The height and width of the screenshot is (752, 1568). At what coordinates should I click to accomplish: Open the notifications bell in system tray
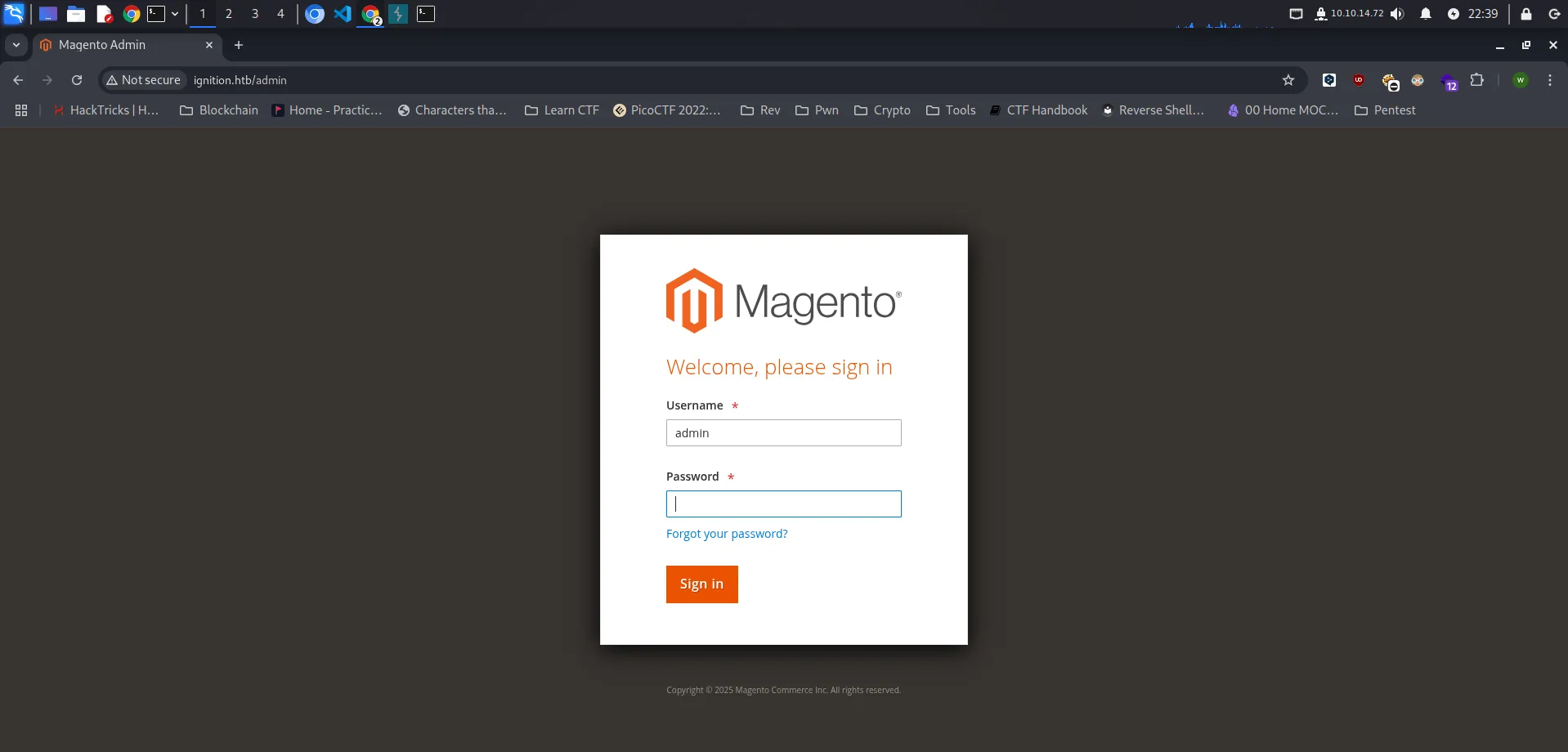pyautogui.click(x=1426, y=14)
